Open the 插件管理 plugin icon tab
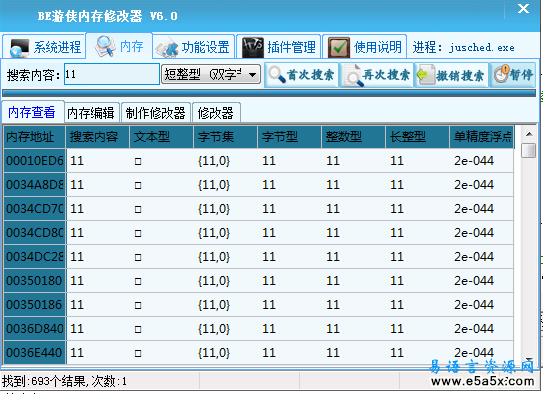This screenshot has height=394, width=543. pyautogui.click(x=279, y=47)
